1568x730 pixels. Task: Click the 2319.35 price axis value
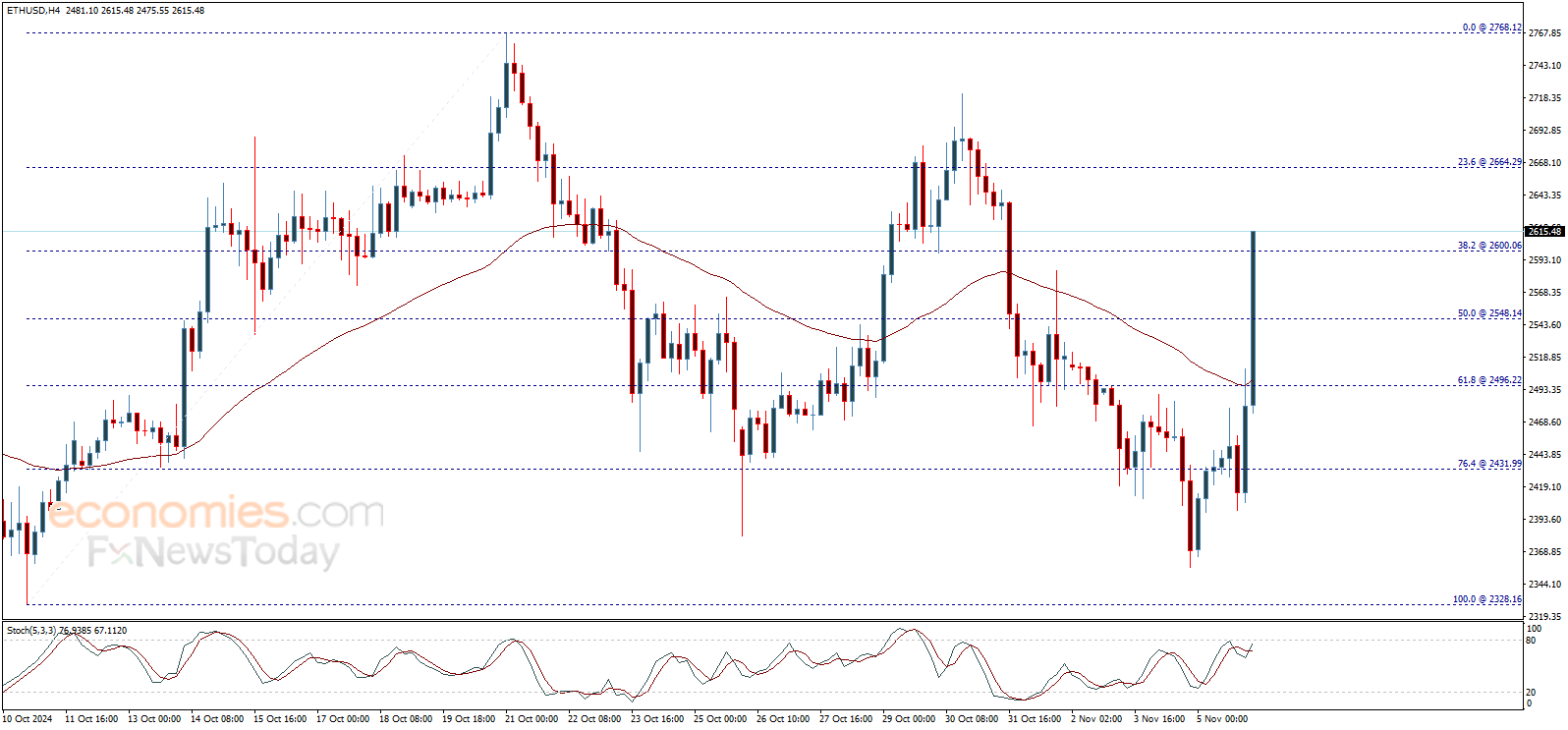[1544, 617]
